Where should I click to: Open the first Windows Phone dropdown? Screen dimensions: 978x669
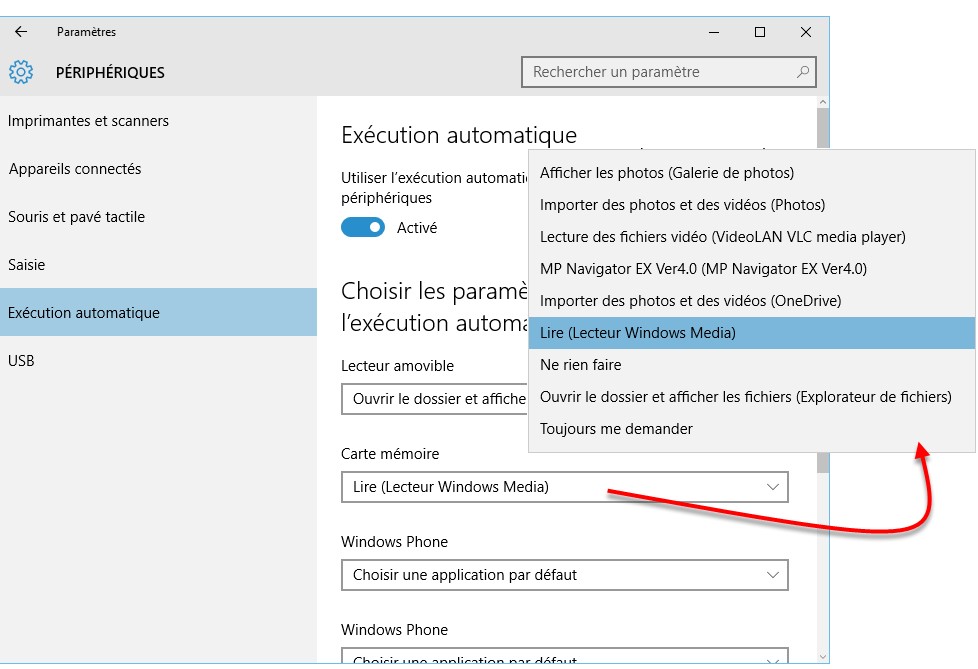[564, 575]
